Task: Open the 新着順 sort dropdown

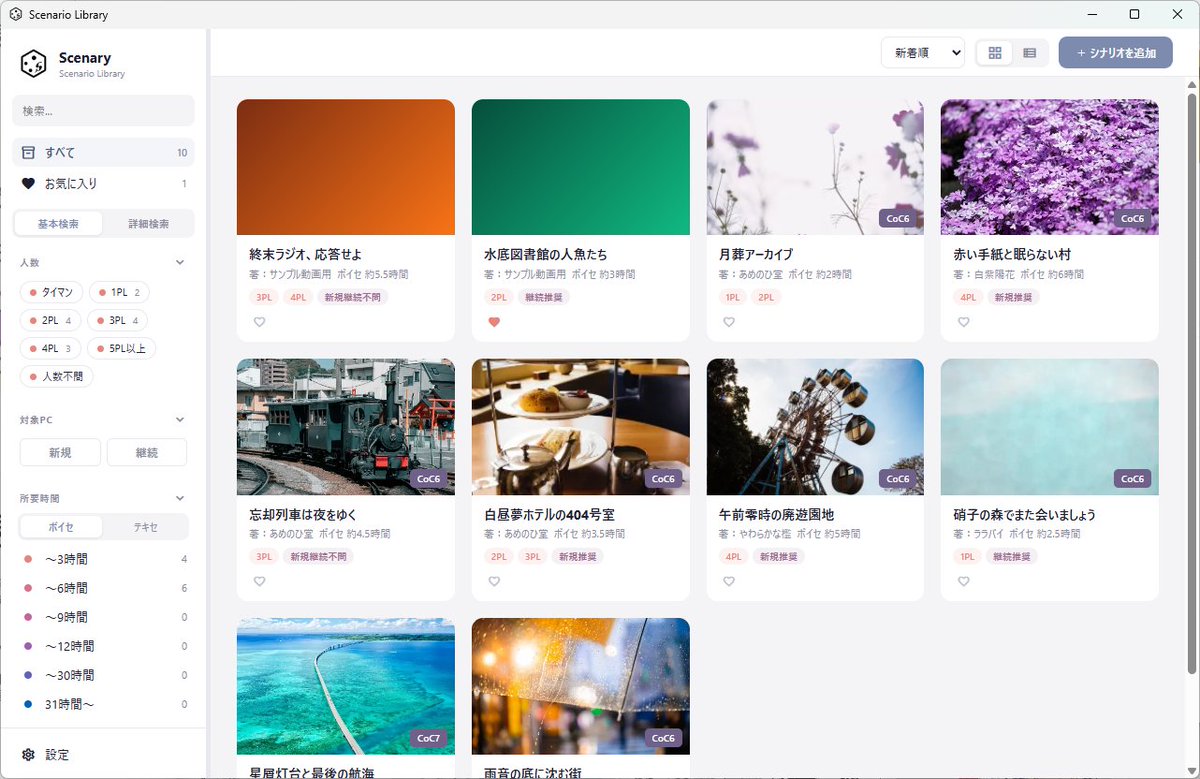Action: (x=923, y=53)
